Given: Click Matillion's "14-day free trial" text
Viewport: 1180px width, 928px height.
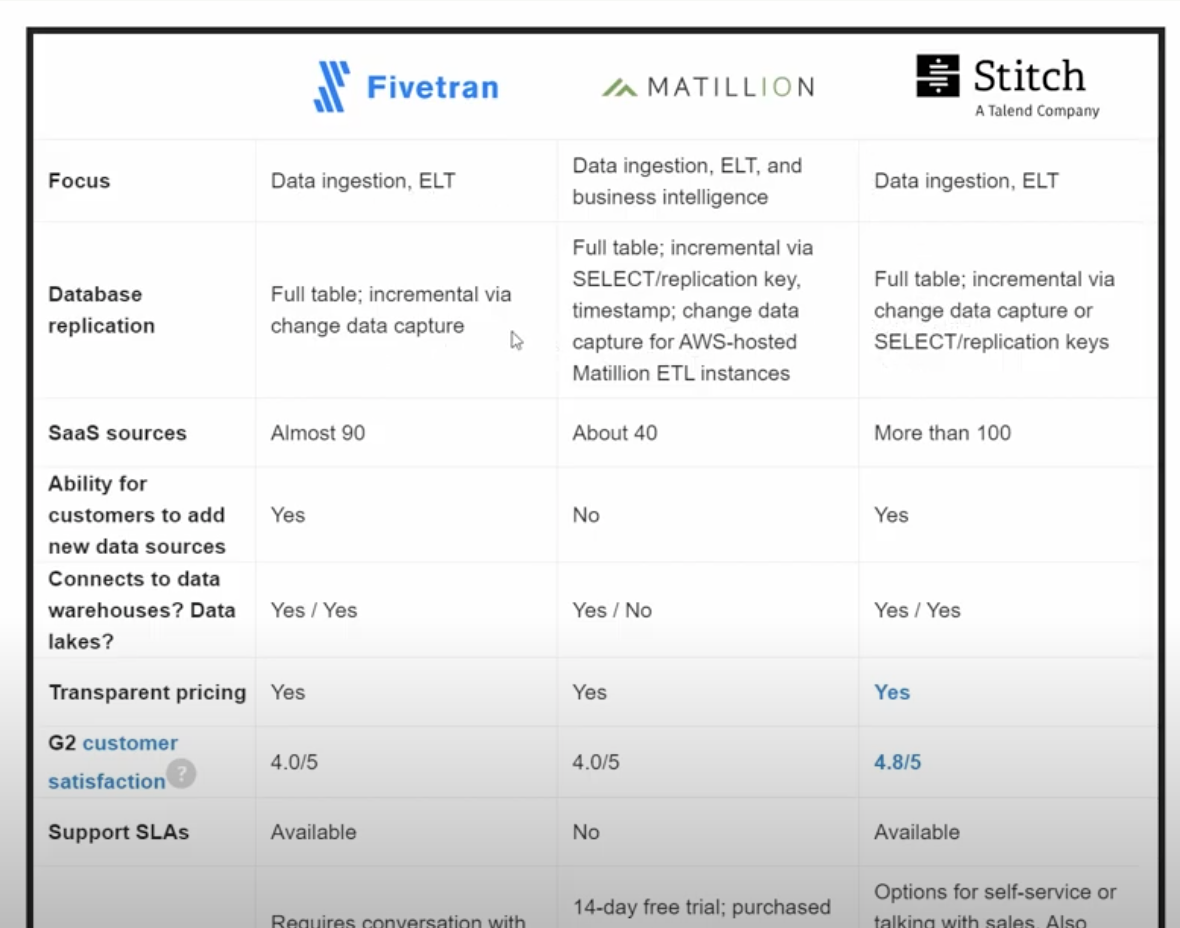Looking at the screenshot, I should [x=701, y=907].
